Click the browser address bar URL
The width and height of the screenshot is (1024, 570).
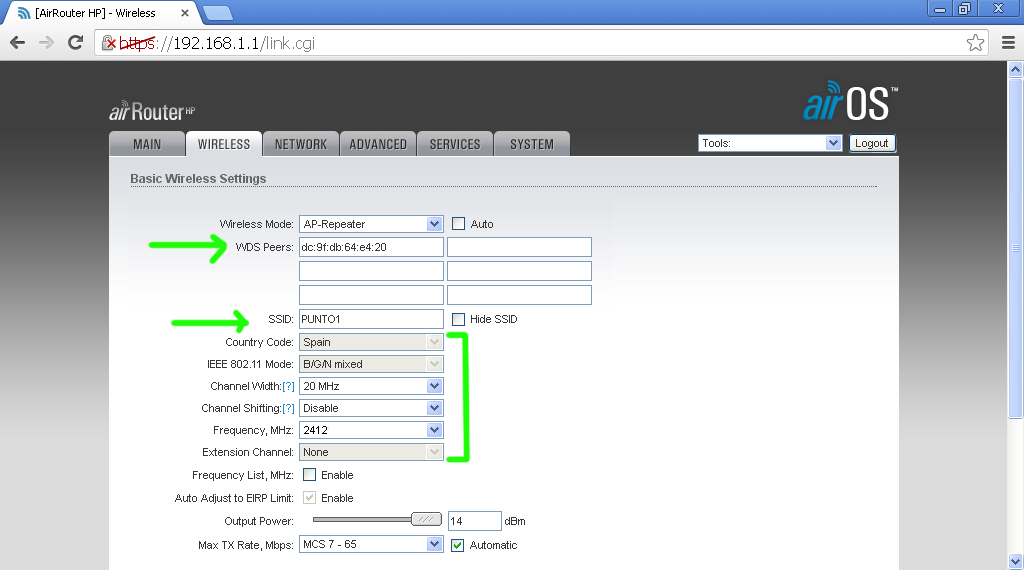click(x=217, y=43)
